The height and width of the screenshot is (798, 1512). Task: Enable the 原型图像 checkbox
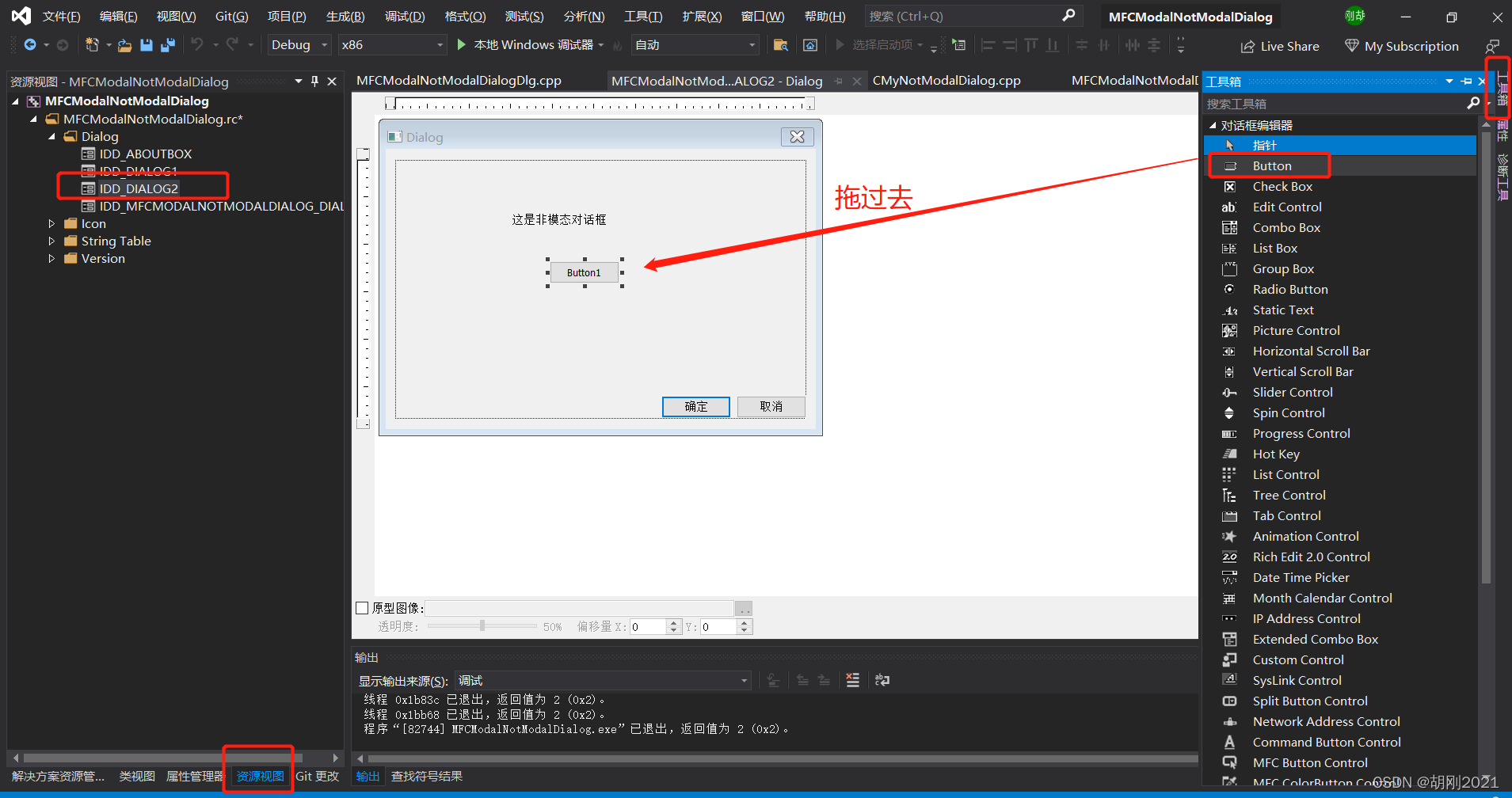pos(362,608)
